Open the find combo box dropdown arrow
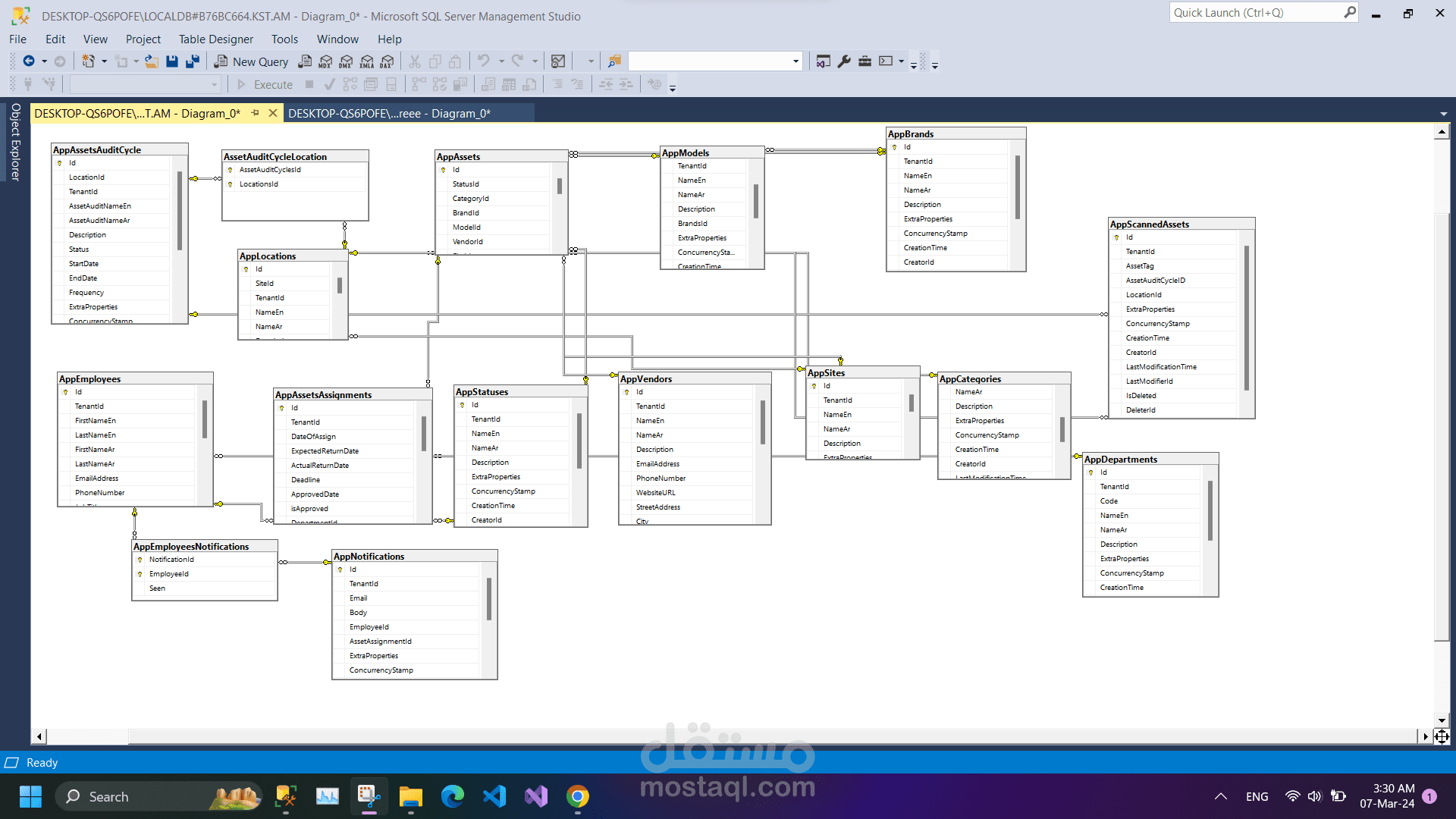This screenshot has width=1456, height=819. pyautogui.click(x=795, y=61)
